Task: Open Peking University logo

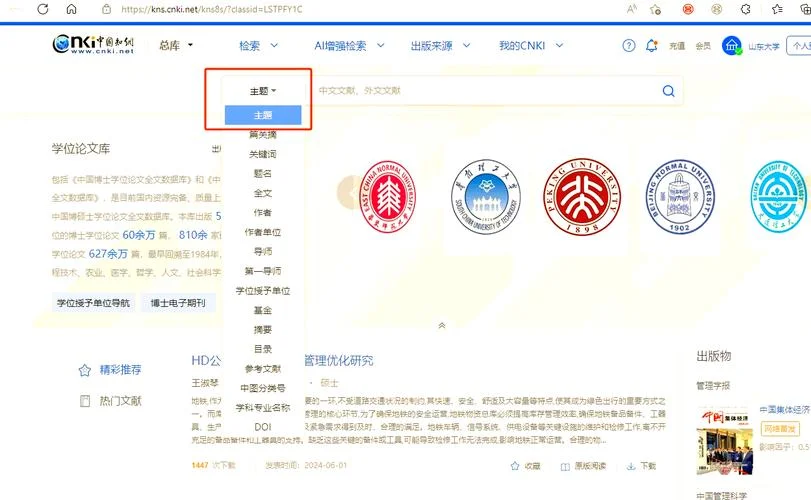Action: tap(582, 196)
